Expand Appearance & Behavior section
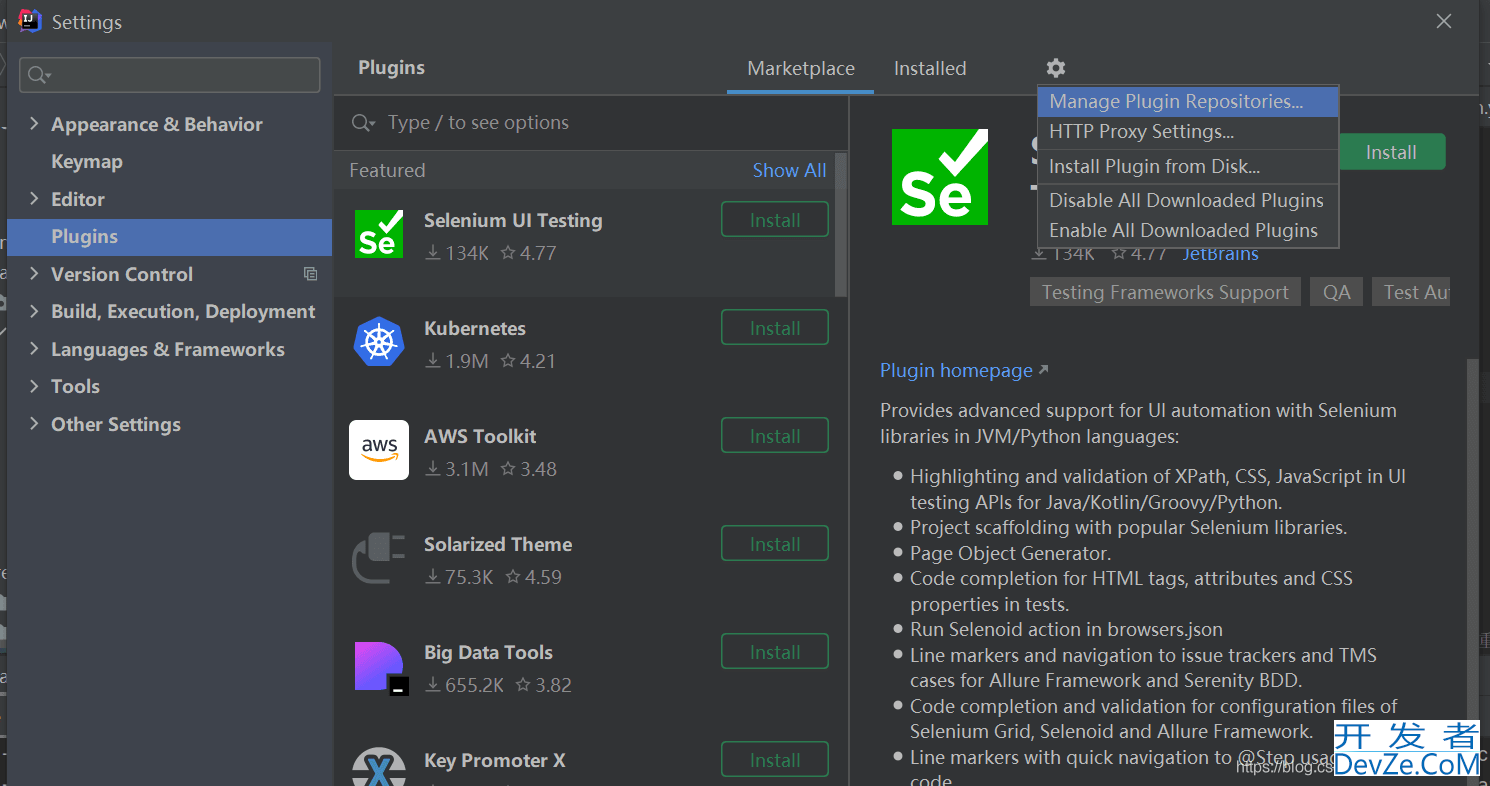Screen dimensions: 1490x786 tap(34, 124)
